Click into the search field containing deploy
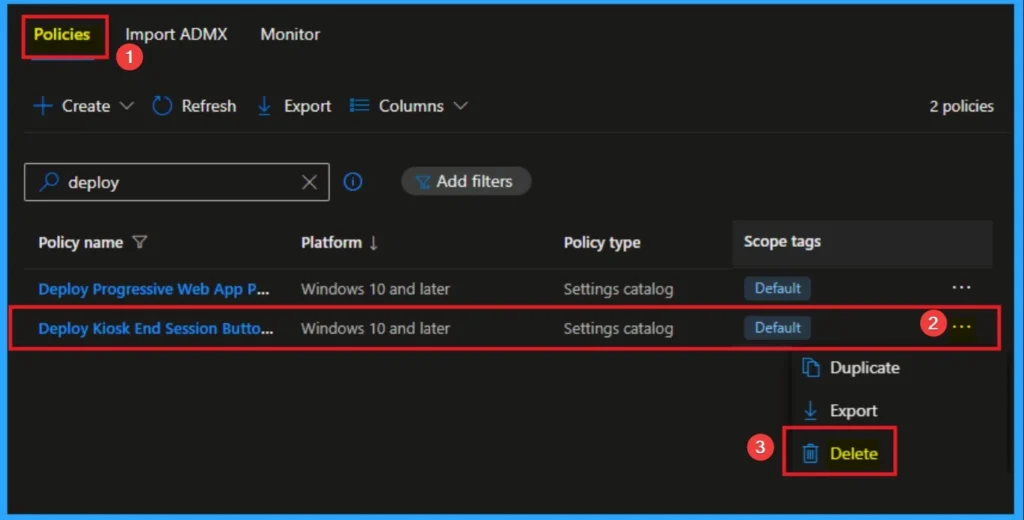The height and width of the screenshot is (520, 1024). pos(180,182)
